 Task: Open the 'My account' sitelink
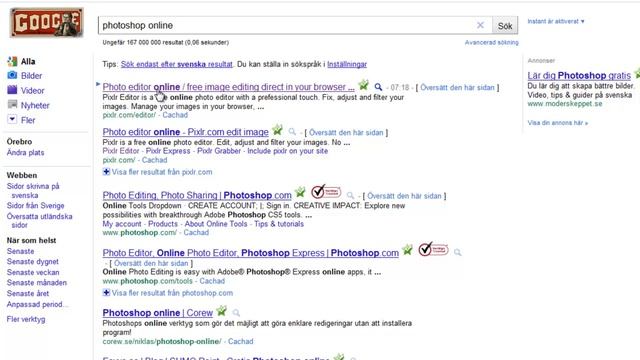pos(122,224)
